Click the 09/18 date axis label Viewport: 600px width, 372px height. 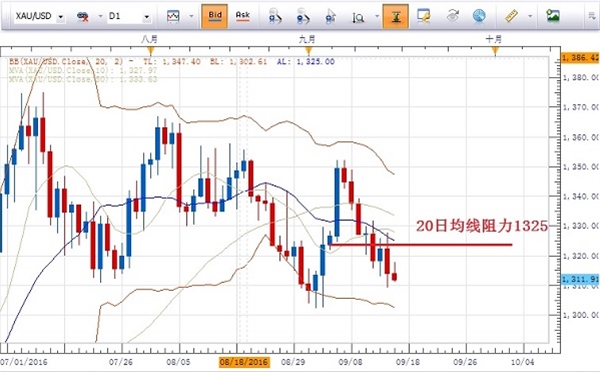408,362
